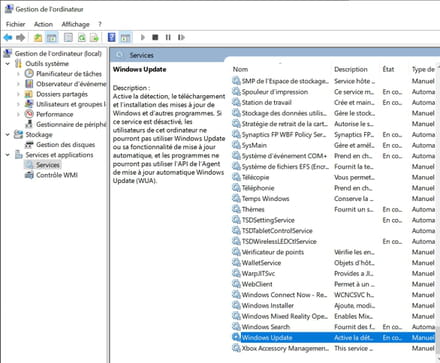Pause the service with the pause icon
The height and width of the screenshot is (363, 440).
tap(168, 37)
